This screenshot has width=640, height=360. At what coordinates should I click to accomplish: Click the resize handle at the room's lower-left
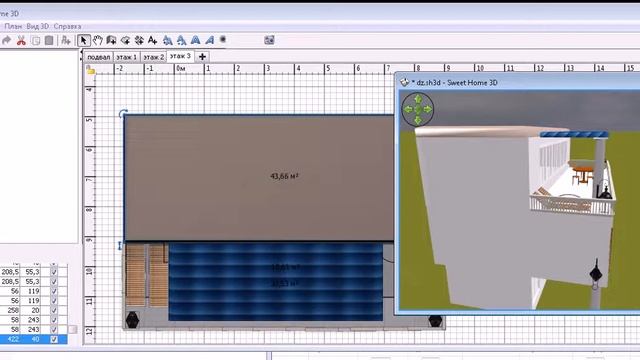[120, 245]
